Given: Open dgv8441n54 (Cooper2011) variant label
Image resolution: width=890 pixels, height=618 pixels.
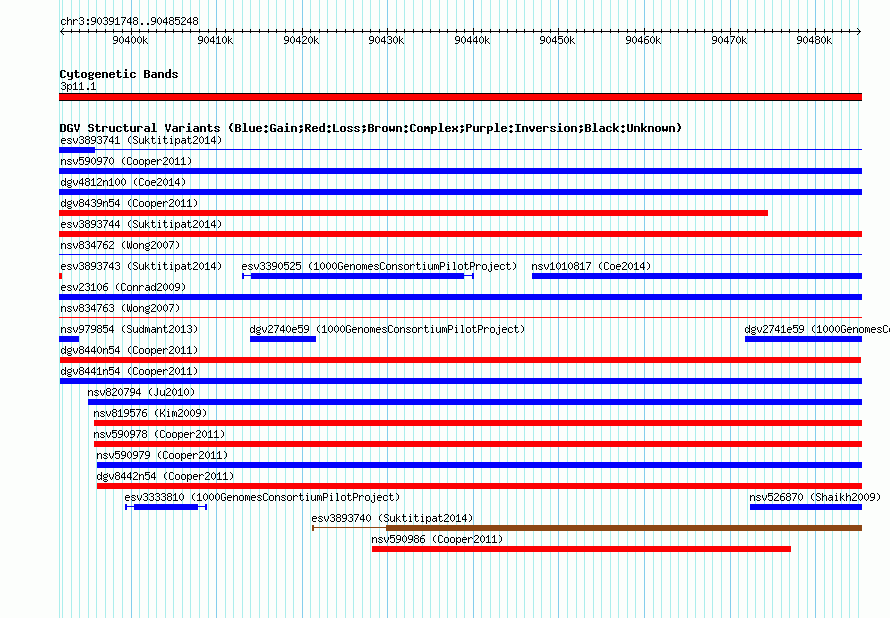Looking at the screenshot, I should pyautogui.click(x=129, y=371).
